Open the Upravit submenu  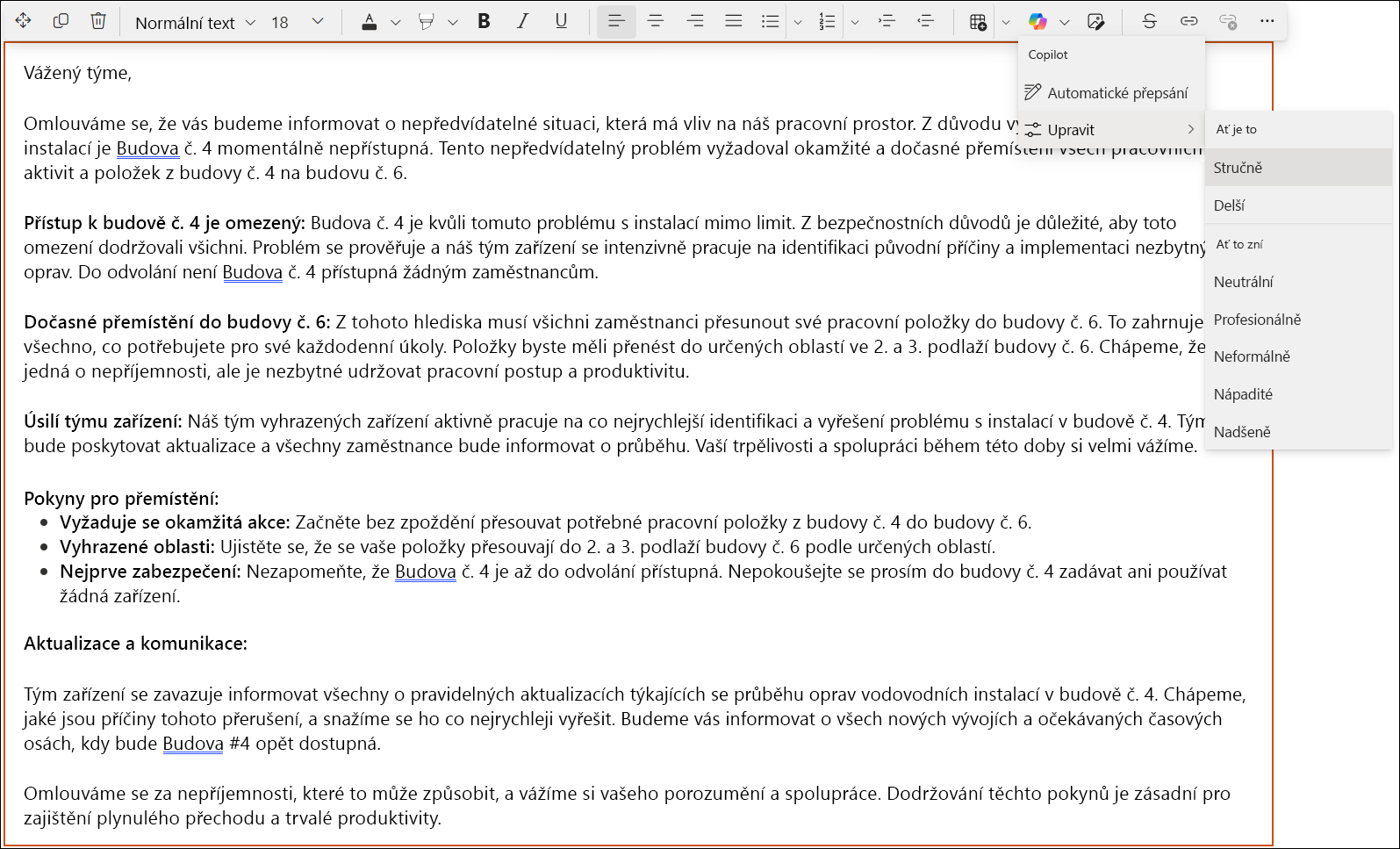click(x=1111, y=130)
